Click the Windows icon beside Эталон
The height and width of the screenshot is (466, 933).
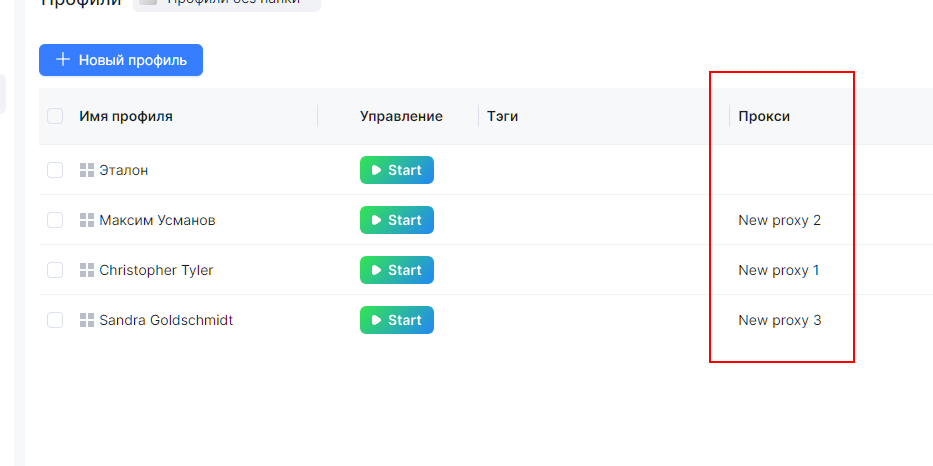click(x=86, y=170)
